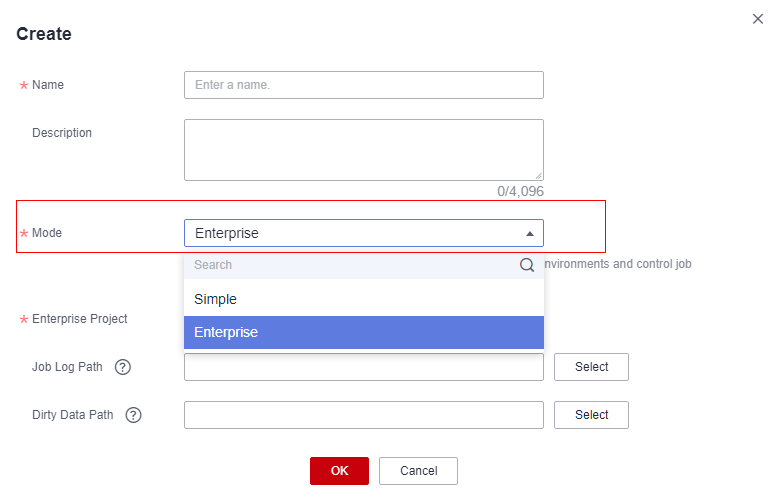Click the Description box resize handle
Viewport: 772px width, 497px height.
click(539, 175)
